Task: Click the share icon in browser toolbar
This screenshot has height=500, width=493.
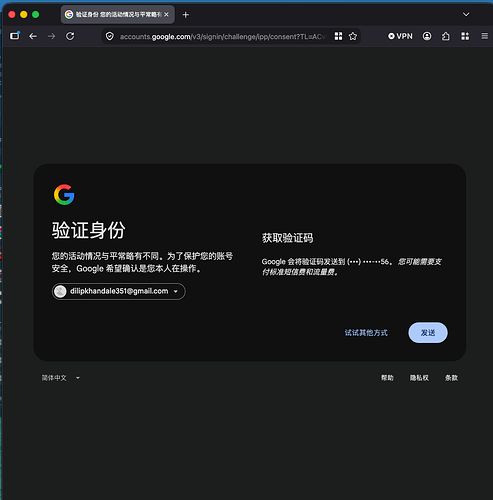Action: coord(446,36)
